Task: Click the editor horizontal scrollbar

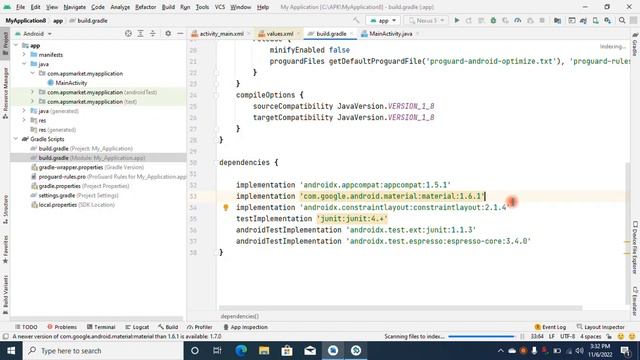Action: pyautogui.click(x=400, y=308)
